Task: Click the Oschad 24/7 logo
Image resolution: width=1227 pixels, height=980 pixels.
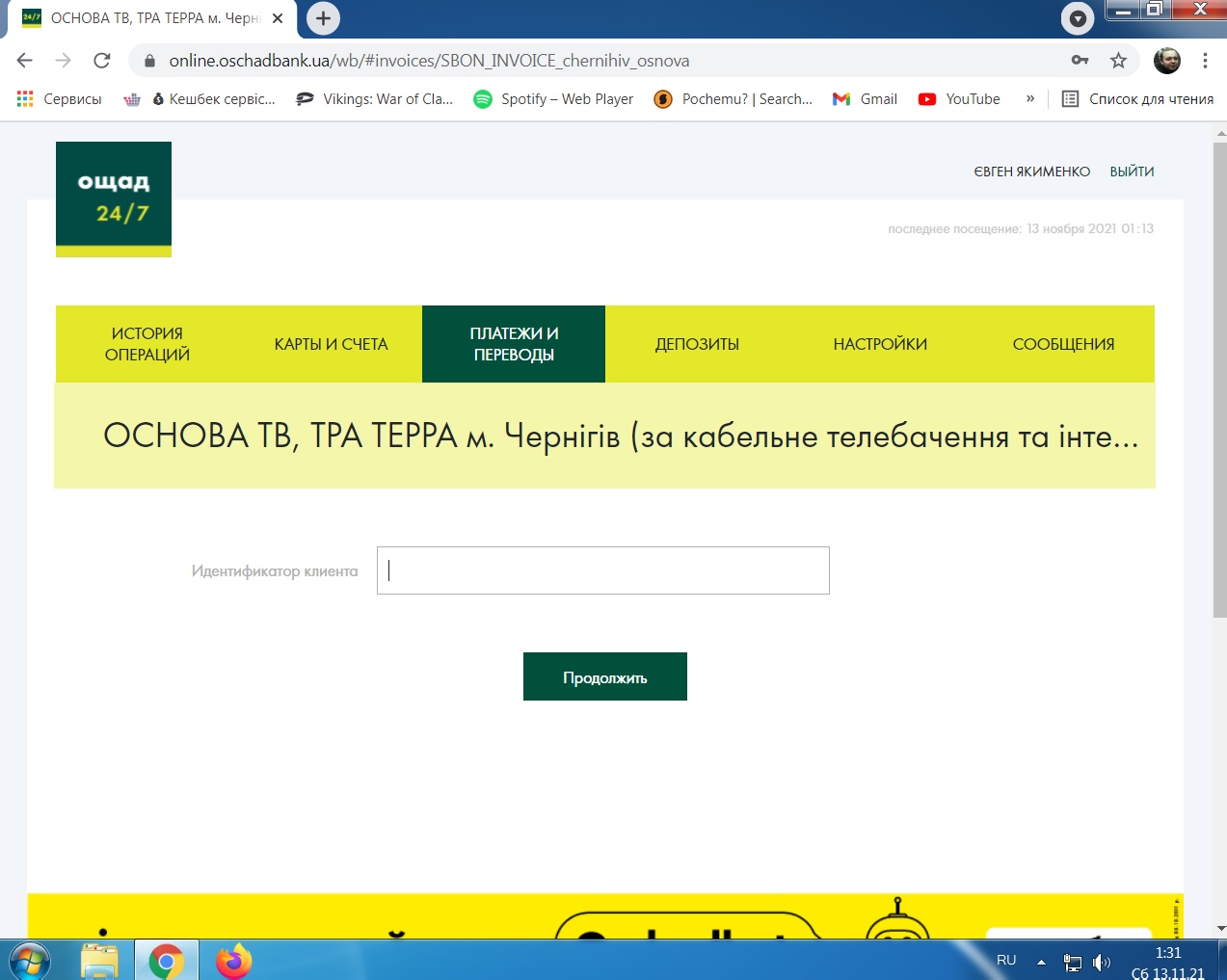Action: pos(114,199)
